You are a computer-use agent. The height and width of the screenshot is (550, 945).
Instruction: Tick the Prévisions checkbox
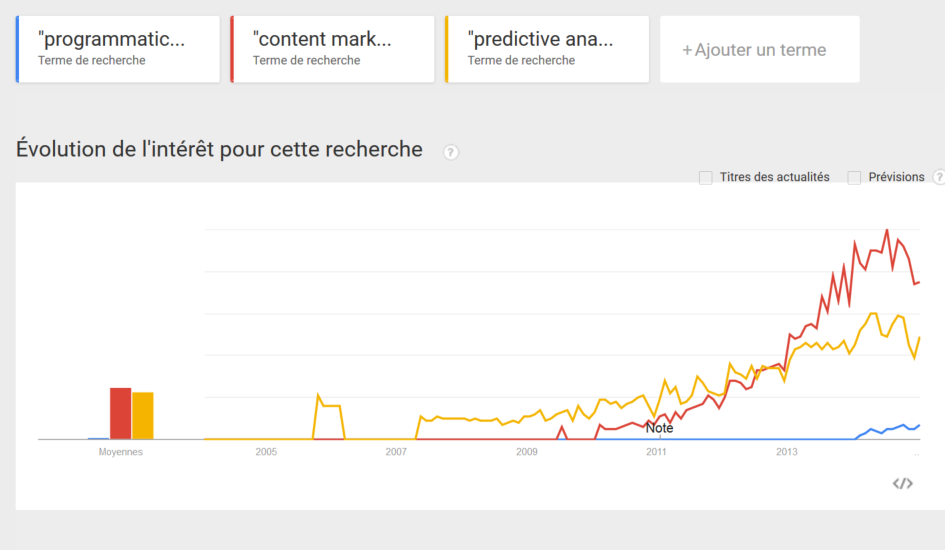854,178
